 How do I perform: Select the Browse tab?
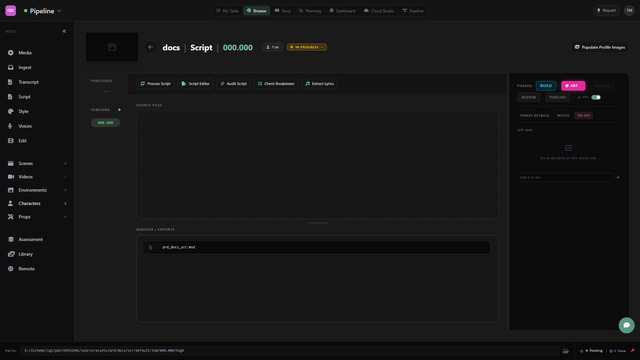pos(256,11)
